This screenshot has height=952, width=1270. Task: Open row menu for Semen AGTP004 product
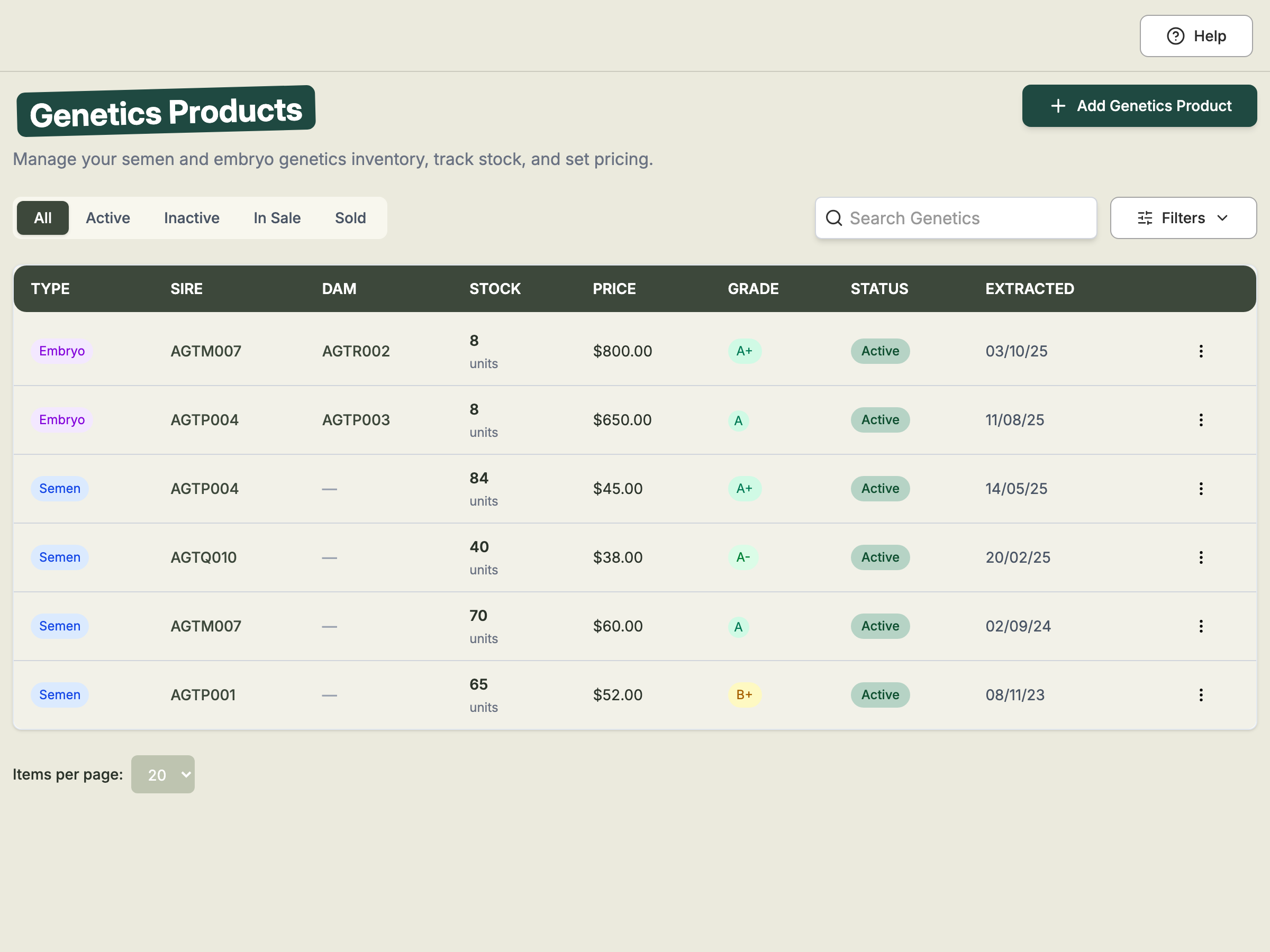pyautogui.click(x=1201, y=489)
